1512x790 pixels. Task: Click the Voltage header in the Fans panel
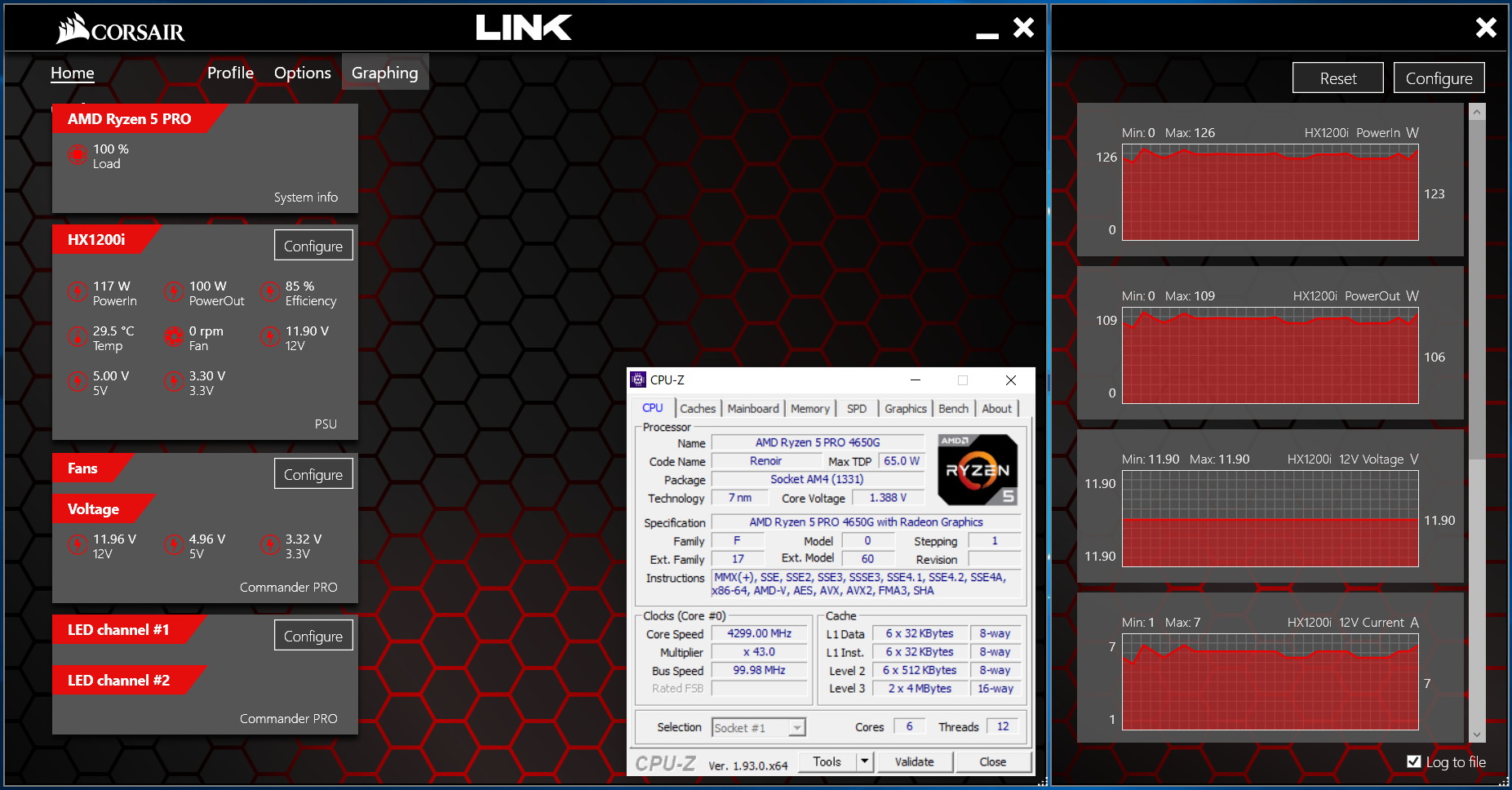[102, 509]
